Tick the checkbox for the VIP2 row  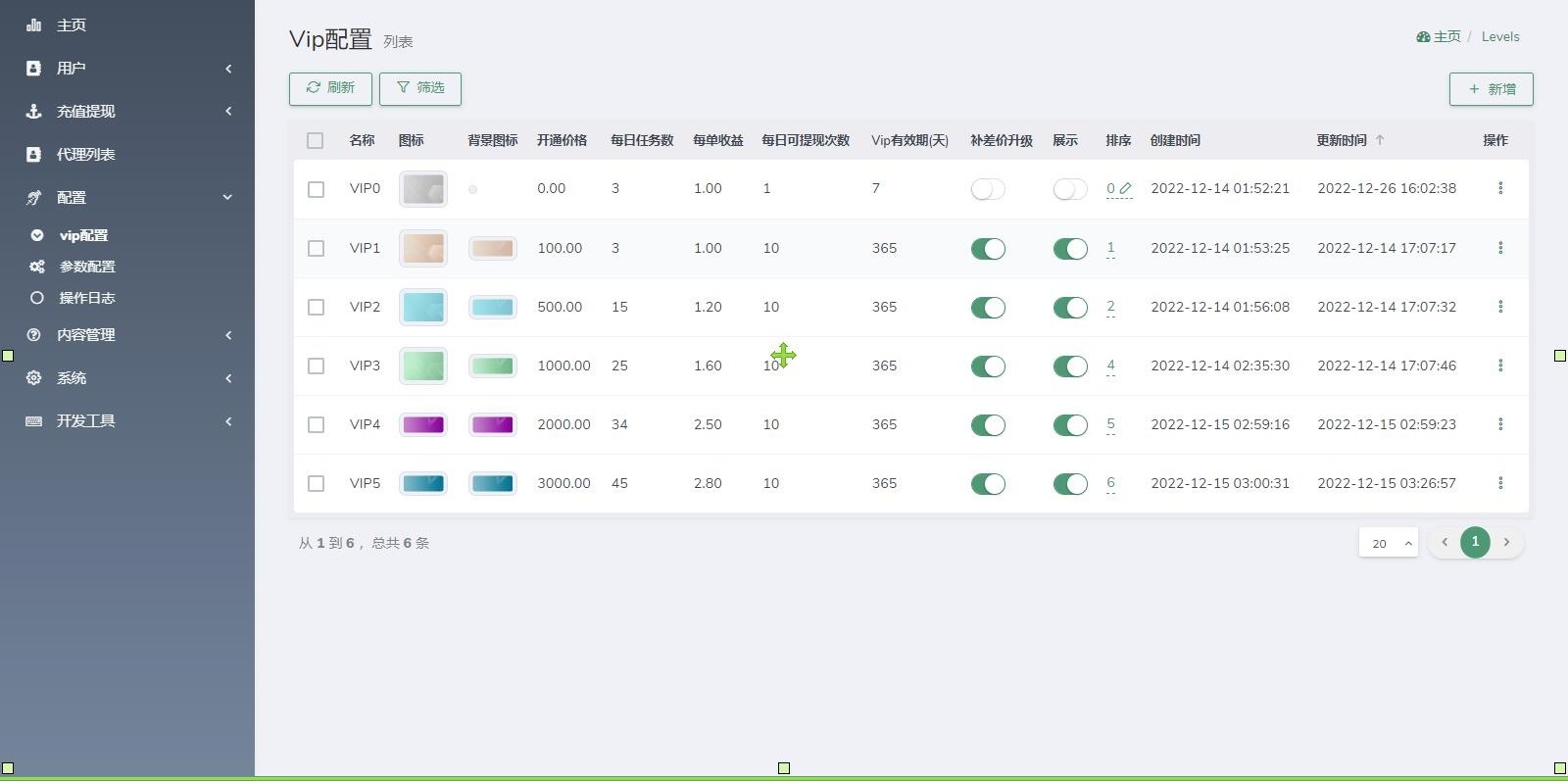pyautogui.click(x=316, y=307)
